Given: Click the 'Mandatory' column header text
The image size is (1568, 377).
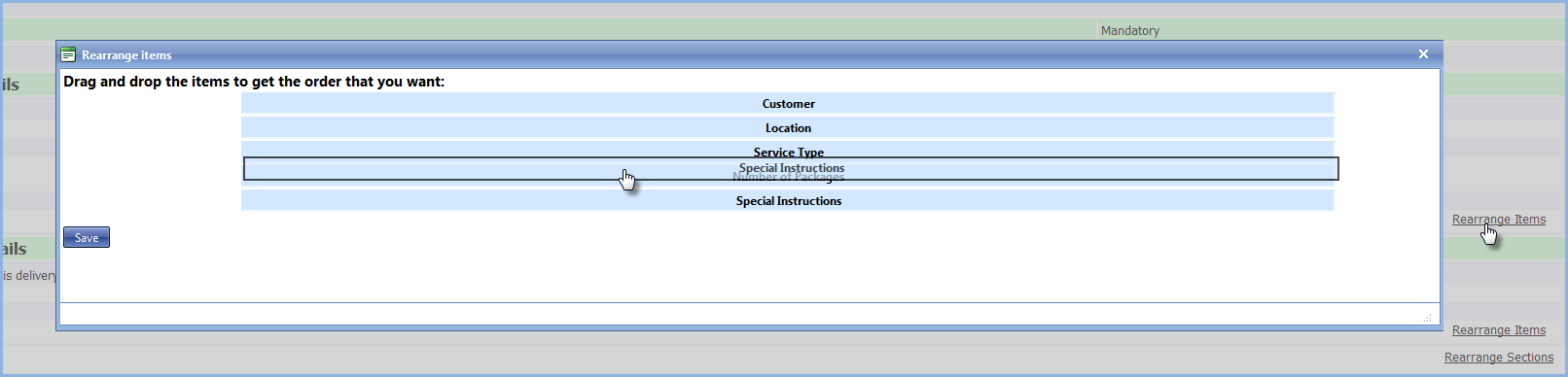Looking at the screenshot, I should click(1129, 31).
